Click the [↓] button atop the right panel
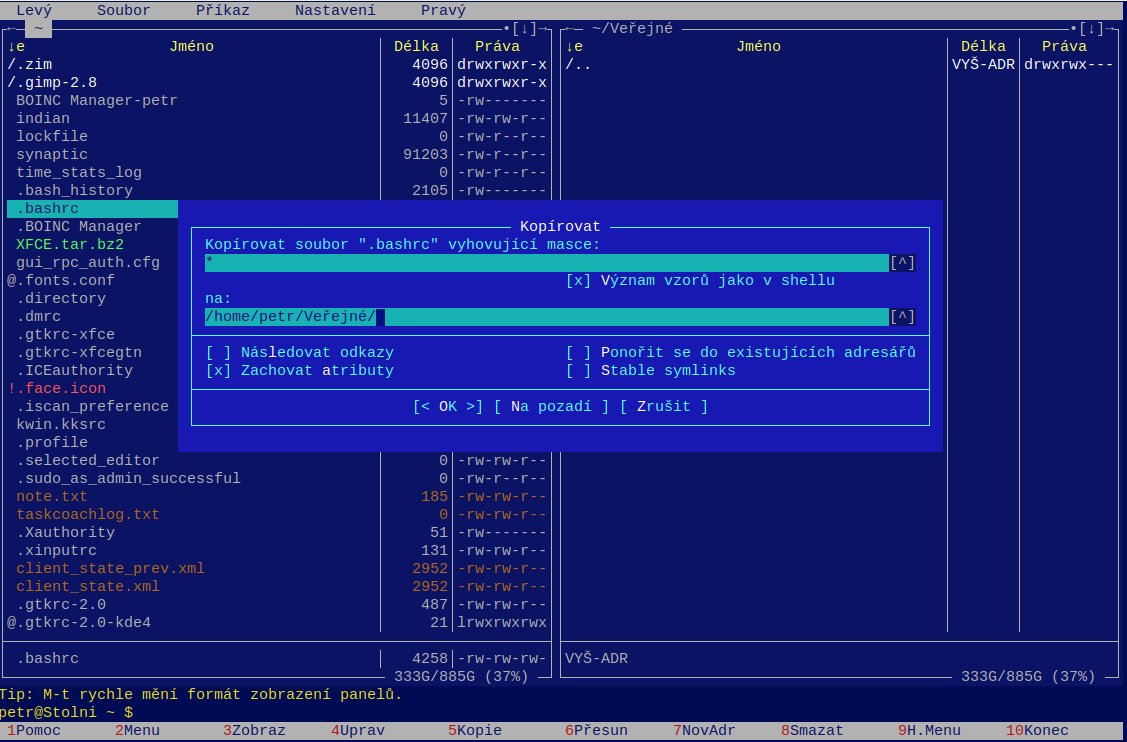This screenshot has width=1127, height=742. (x=1092, y=29)
